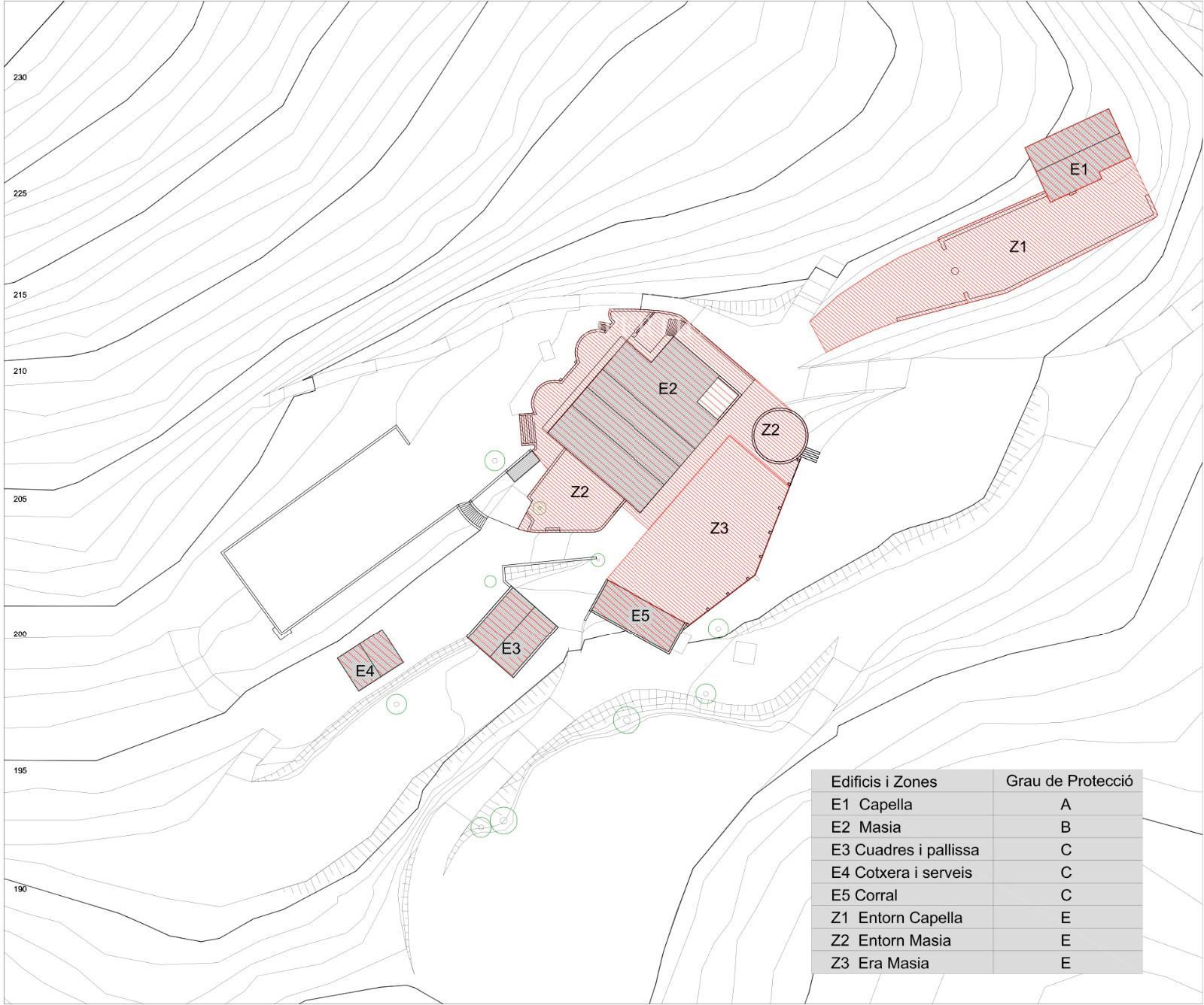1204x1005 pixels.
Task: Select 'Z1 Entorn Capella' legend row
Action: pyautogui.click(x=896, y=918)
